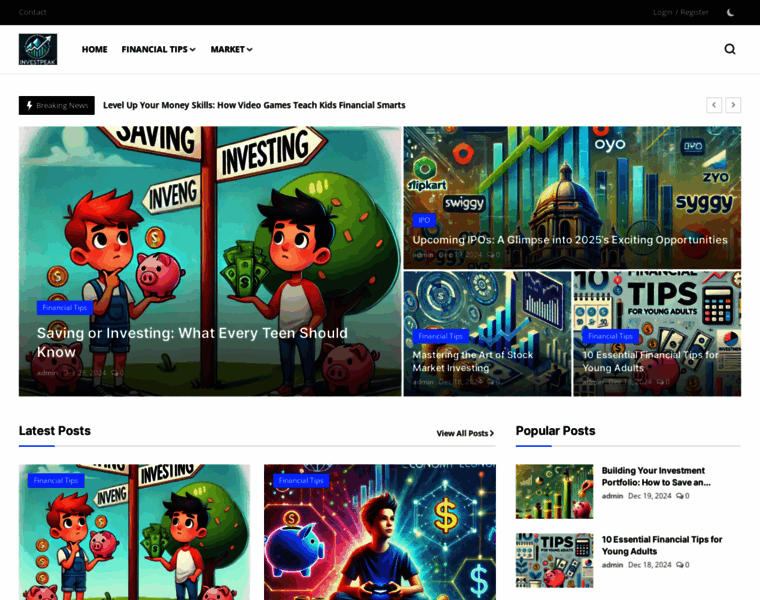Screen dimensions: 760x600
Task: Open 10 Essential Financial Tips featured card title
Action: [650, 361]
